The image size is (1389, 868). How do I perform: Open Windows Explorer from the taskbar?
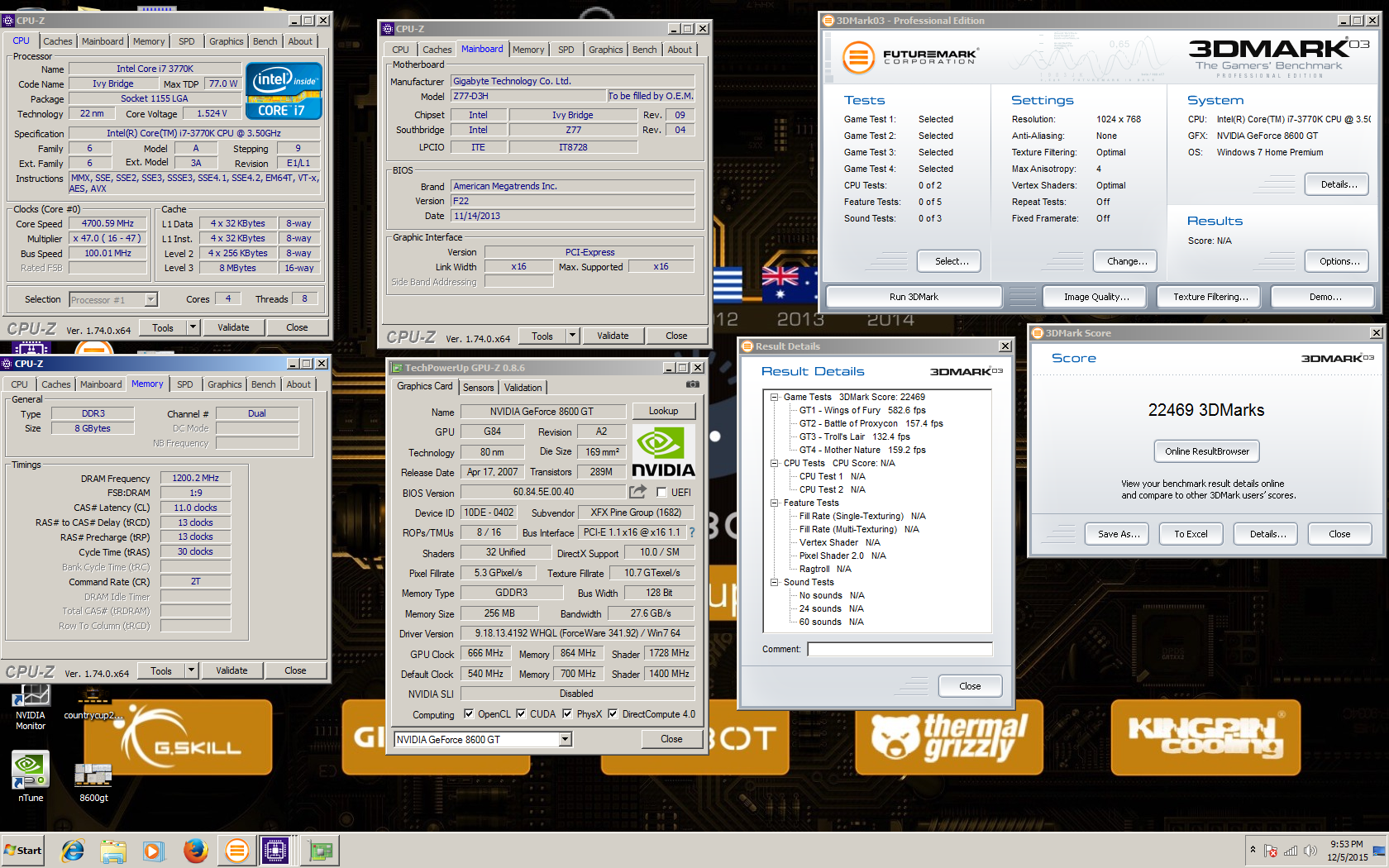[x=113, y=851]
